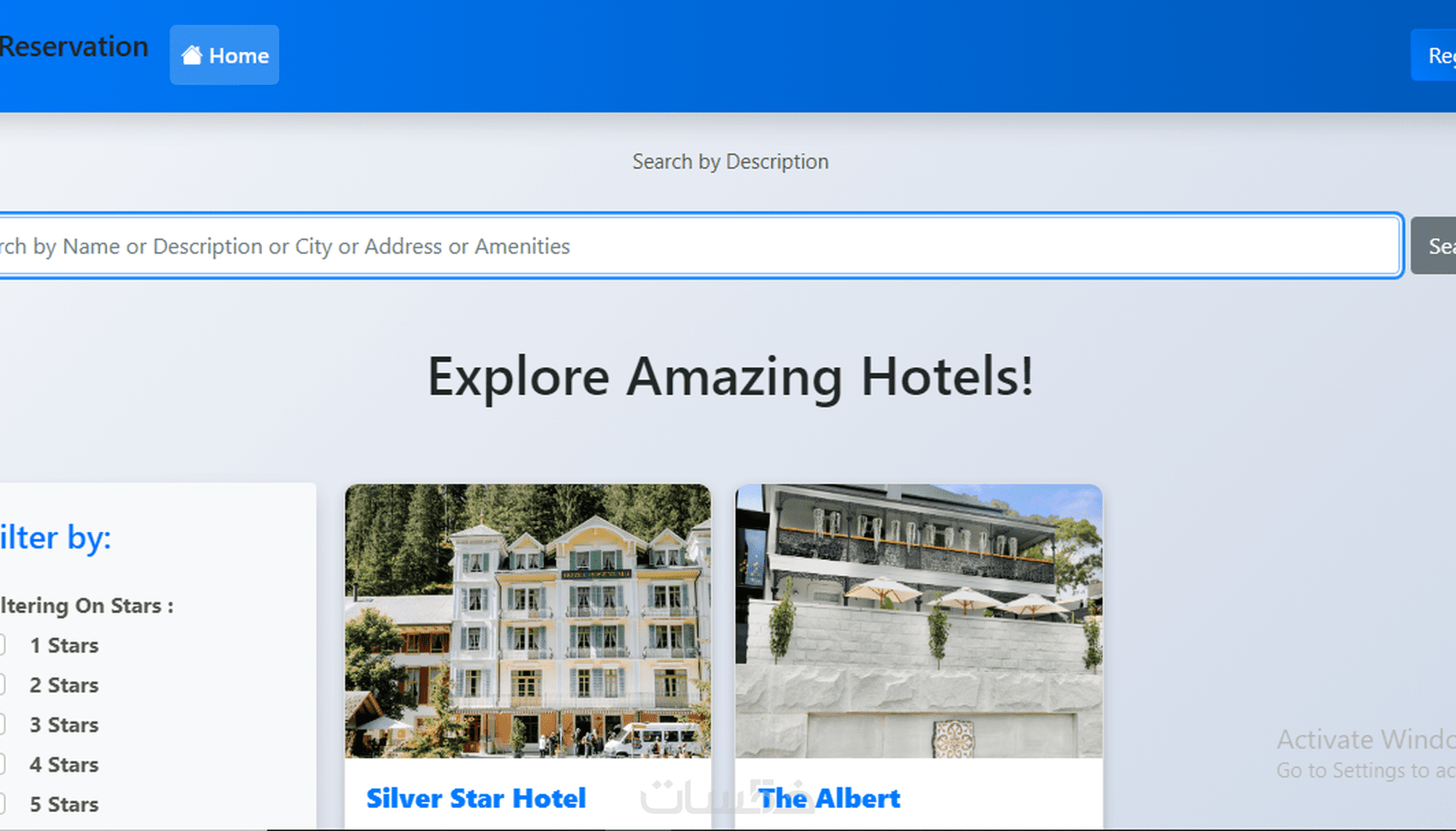Image resolution: width=1456 pixels, height=831 pixels.
Task: Tick the 2 Stars filter checkbox
Action: click(2, 685)
